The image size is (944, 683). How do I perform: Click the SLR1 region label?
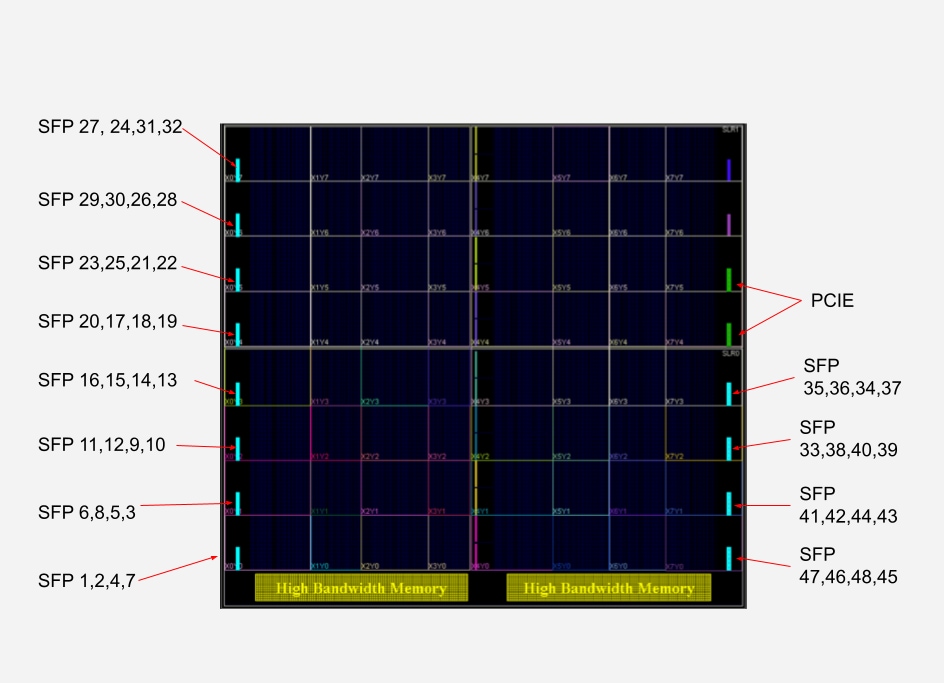click(x=730, y=129)
